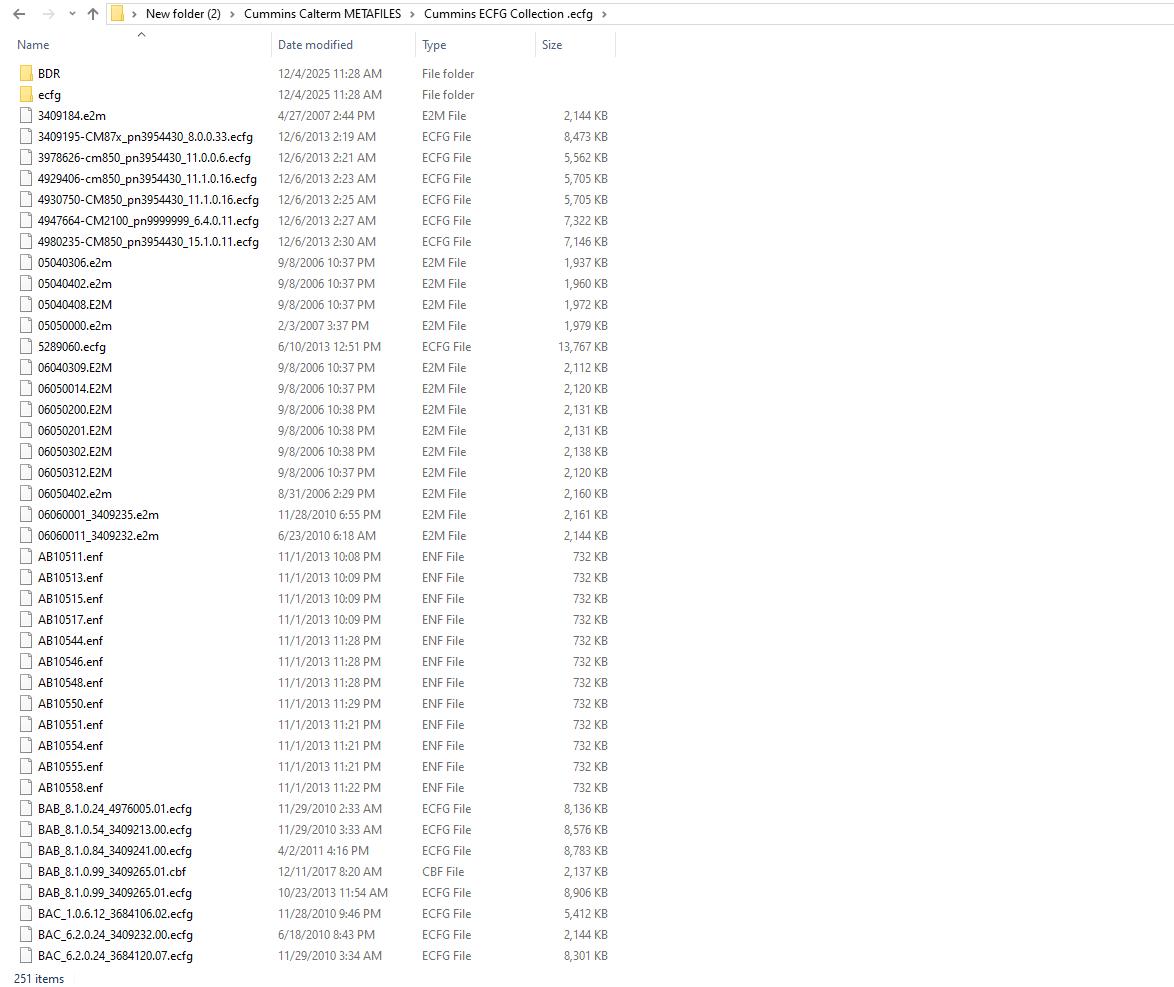This screenshot has width=1174, height=987.
Task: Expand chevron after Cummins ECFG Collection
Action: (x=604, y=13)
